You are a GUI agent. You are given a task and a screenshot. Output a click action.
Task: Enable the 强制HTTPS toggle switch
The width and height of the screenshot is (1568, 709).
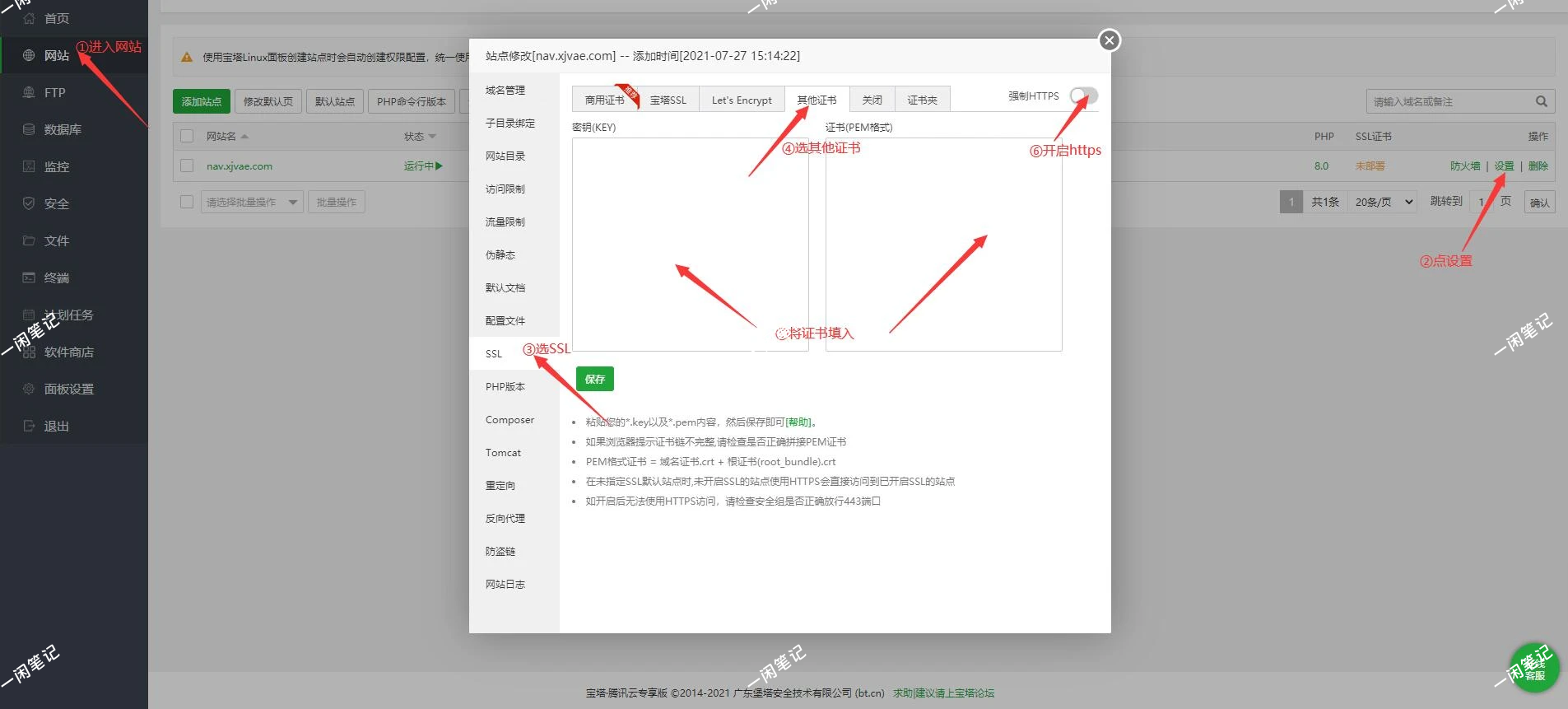1083,96
